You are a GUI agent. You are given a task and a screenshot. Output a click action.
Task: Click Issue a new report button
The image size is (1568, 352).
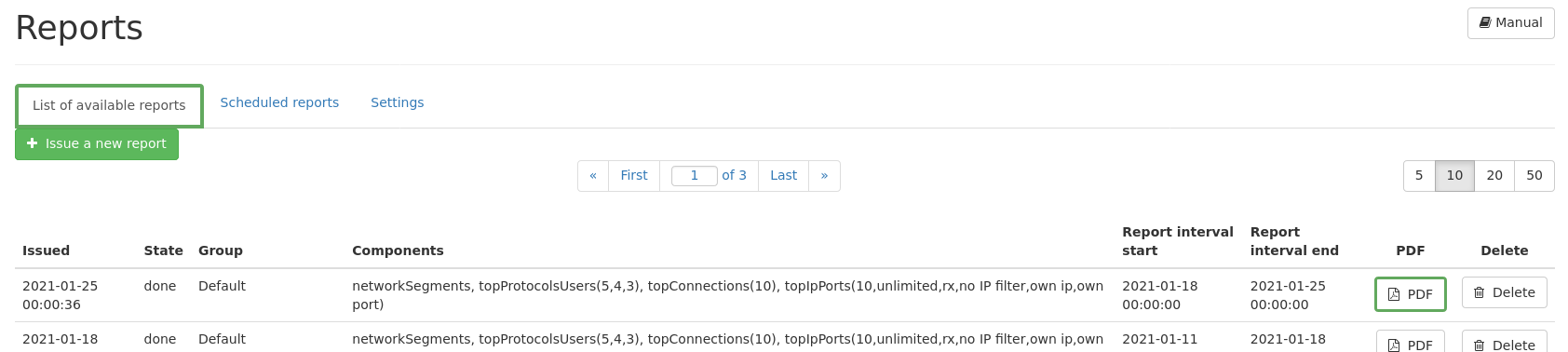tap(97, 144)
